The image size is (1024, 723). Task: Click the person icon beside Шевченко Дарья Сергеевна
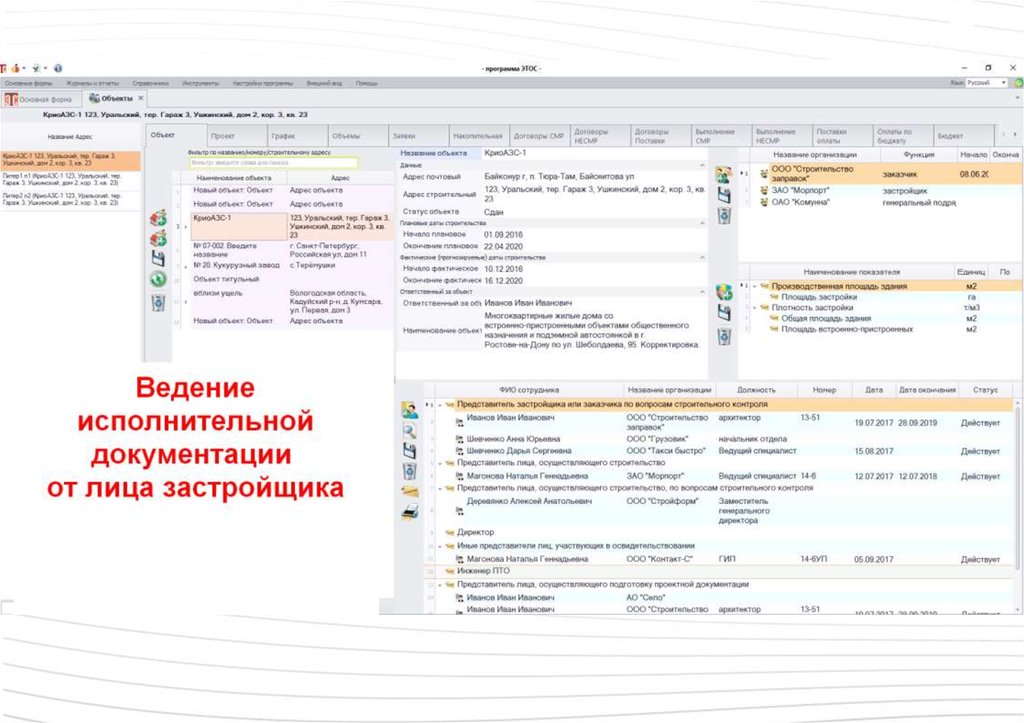coord(460,451)
